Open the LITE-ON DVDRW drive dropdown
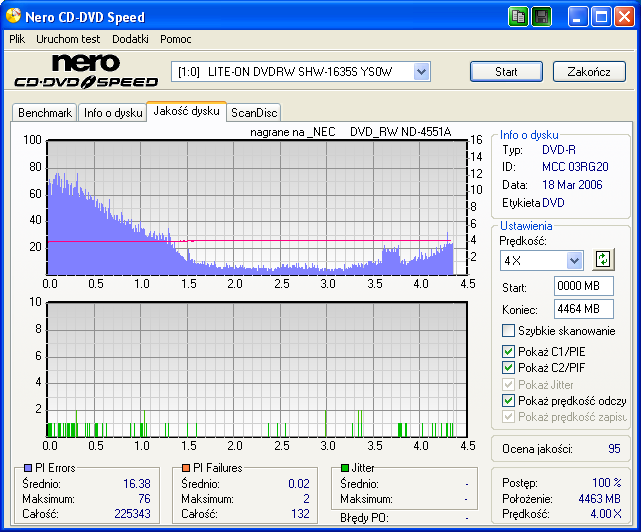The width and height of the screenshot is (641, 532). (x=421, y=72)
